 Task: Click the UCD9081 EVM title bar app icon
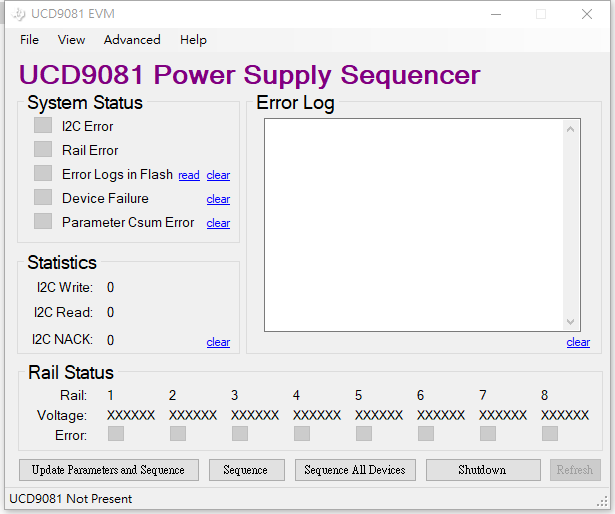pos(18,14)
